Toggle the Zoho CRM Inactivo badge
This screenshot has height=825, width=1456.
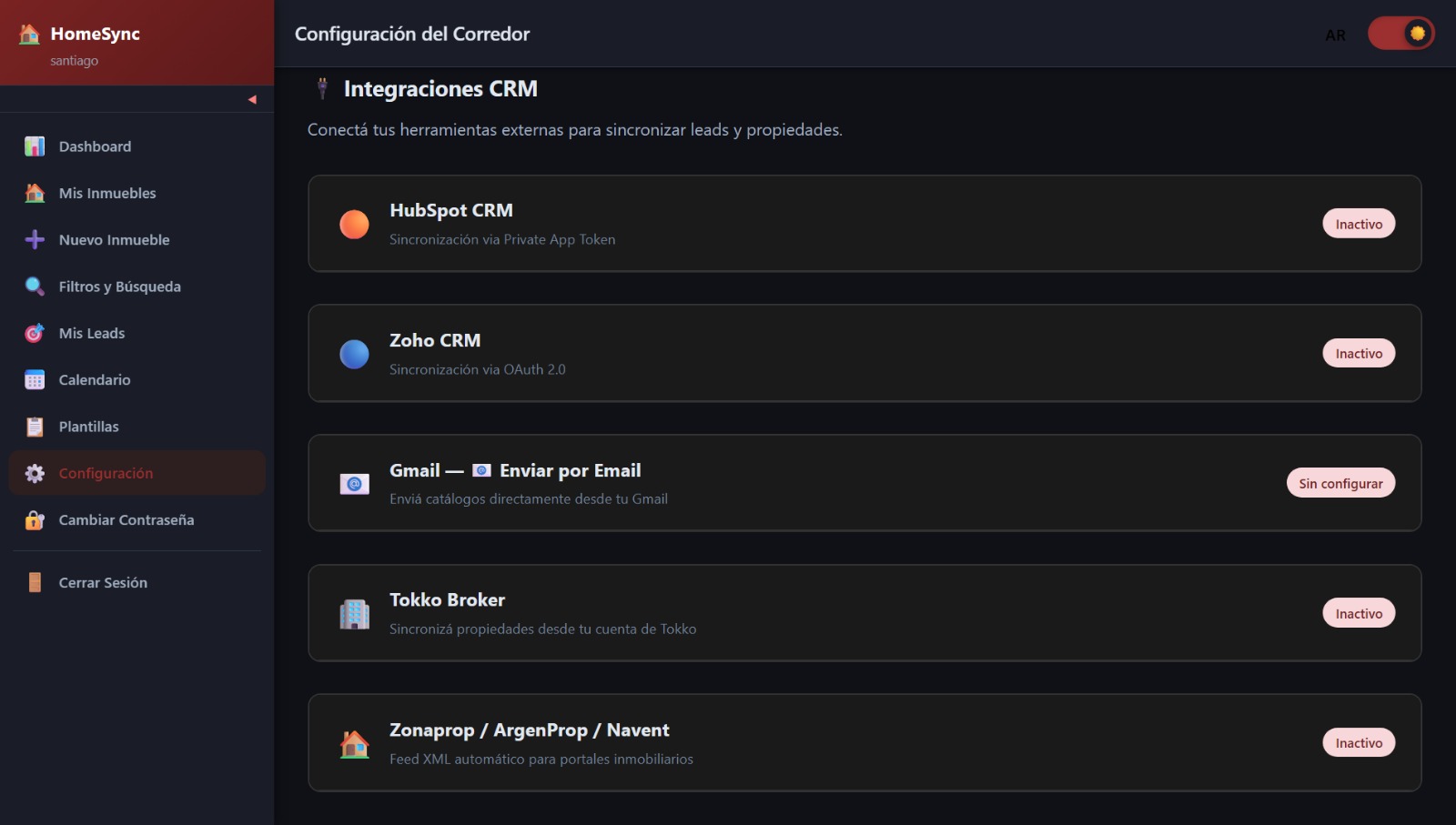[x=1359, y=353]
